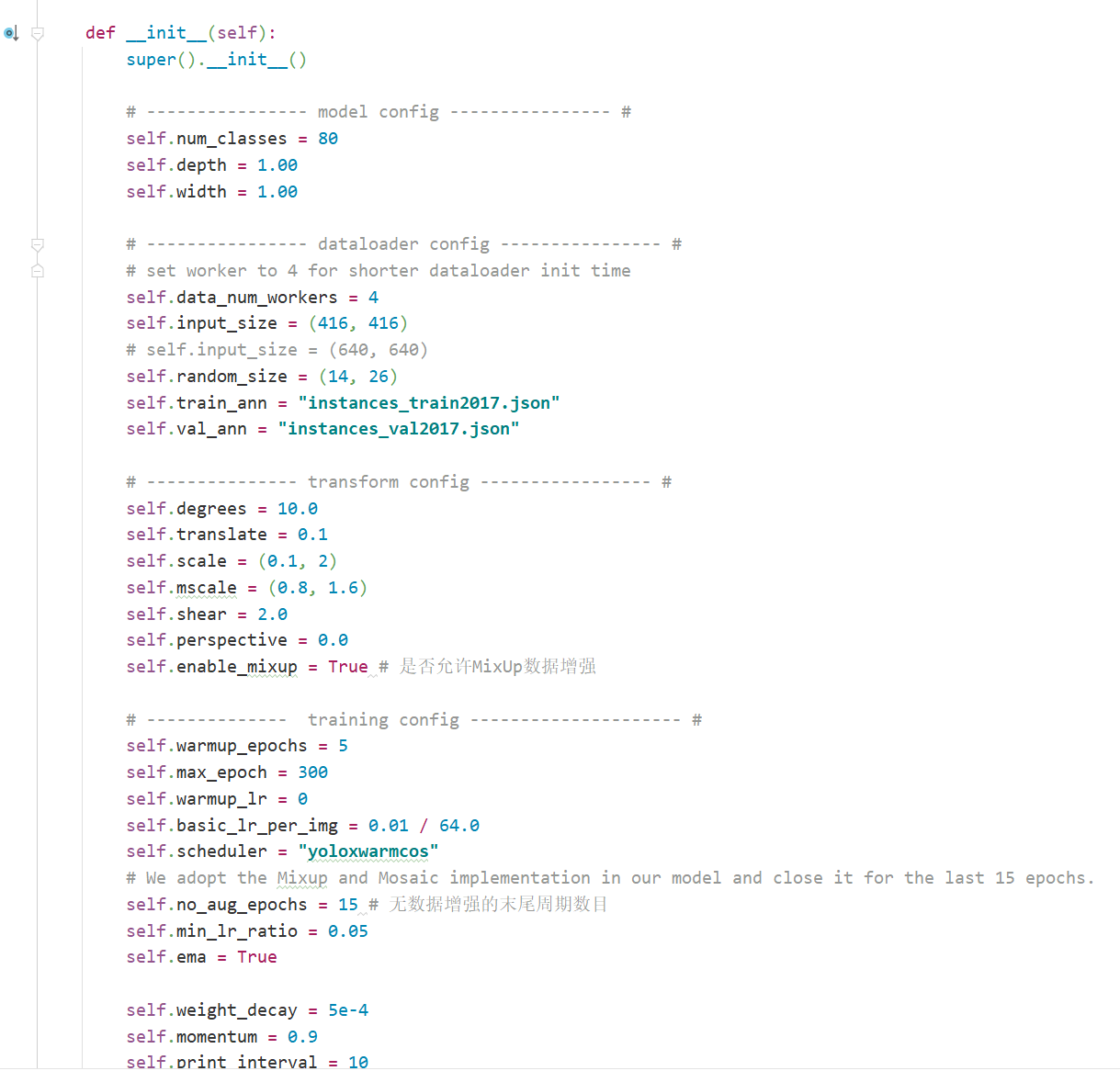The height and width of the screenshot is (1071, 1120).
Task: Click the max_epoch value 300
Action: (311, 772)
